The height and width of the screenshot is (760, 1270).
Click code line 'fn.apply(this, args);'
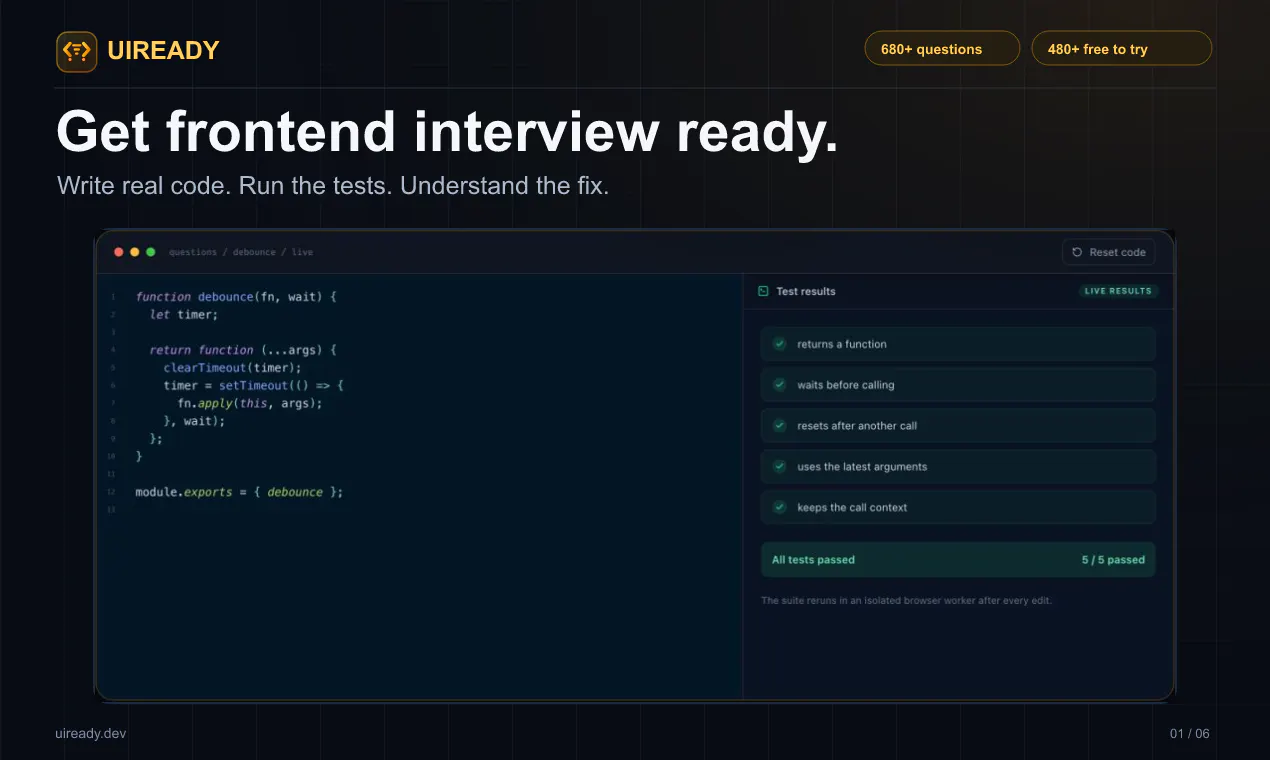pyautogui.click(x=250, y=403)
